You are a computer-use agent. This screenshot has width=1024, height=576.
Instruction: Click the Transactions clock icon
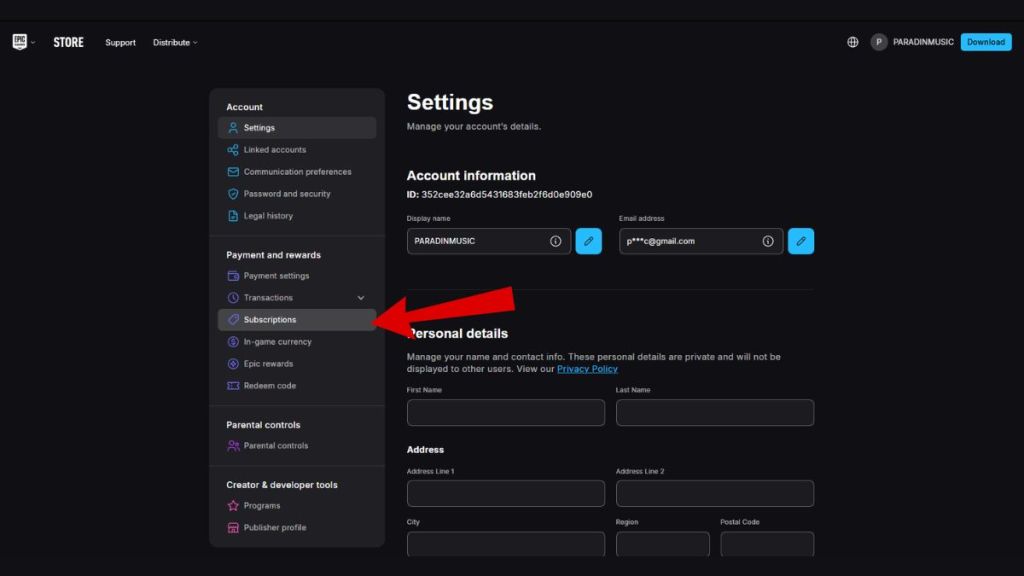click(233, 298)
